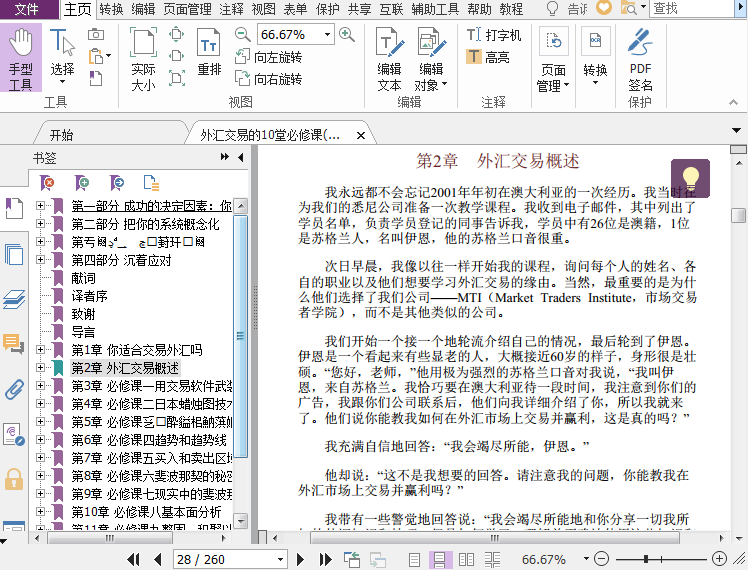Expand the 第二部分 把你的系统概念化 bookmark
Viewport: 748px width, 570px height.
coord(40,223)
